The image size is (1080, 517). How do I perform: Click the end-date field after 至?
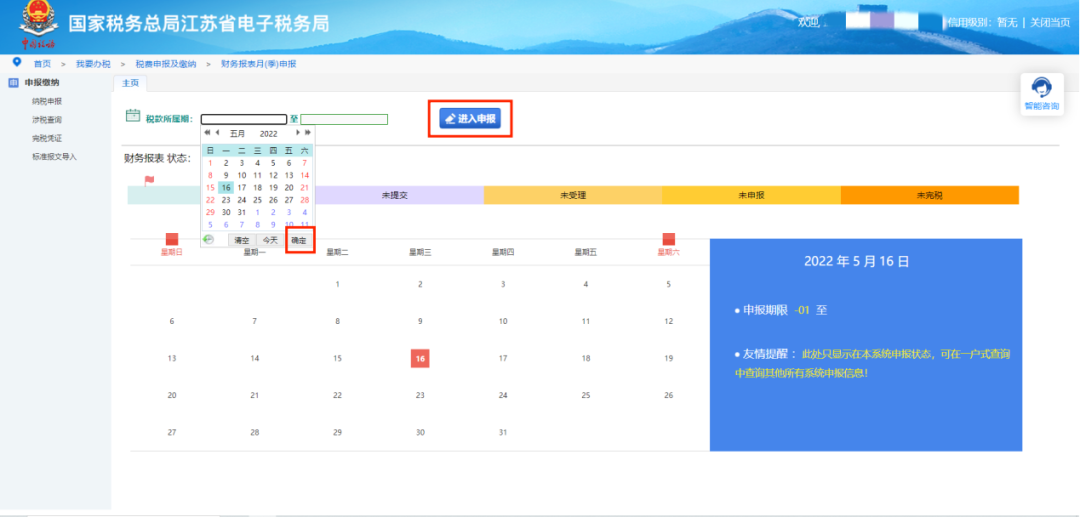point(344,119)
